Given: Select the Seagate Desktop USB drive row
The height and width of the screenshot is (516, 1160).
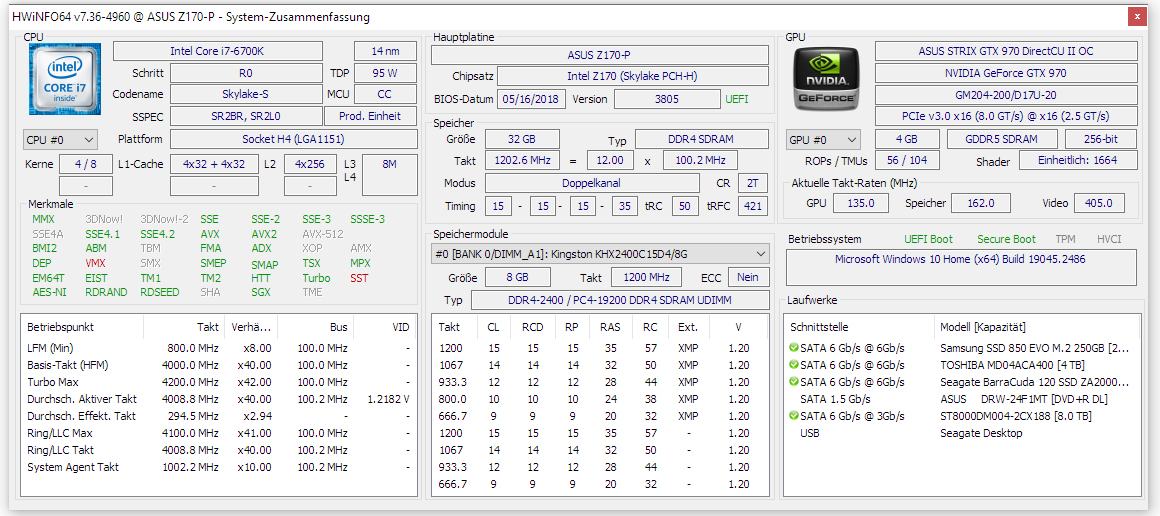Looking at the screenshot, I should pos(961,433).
